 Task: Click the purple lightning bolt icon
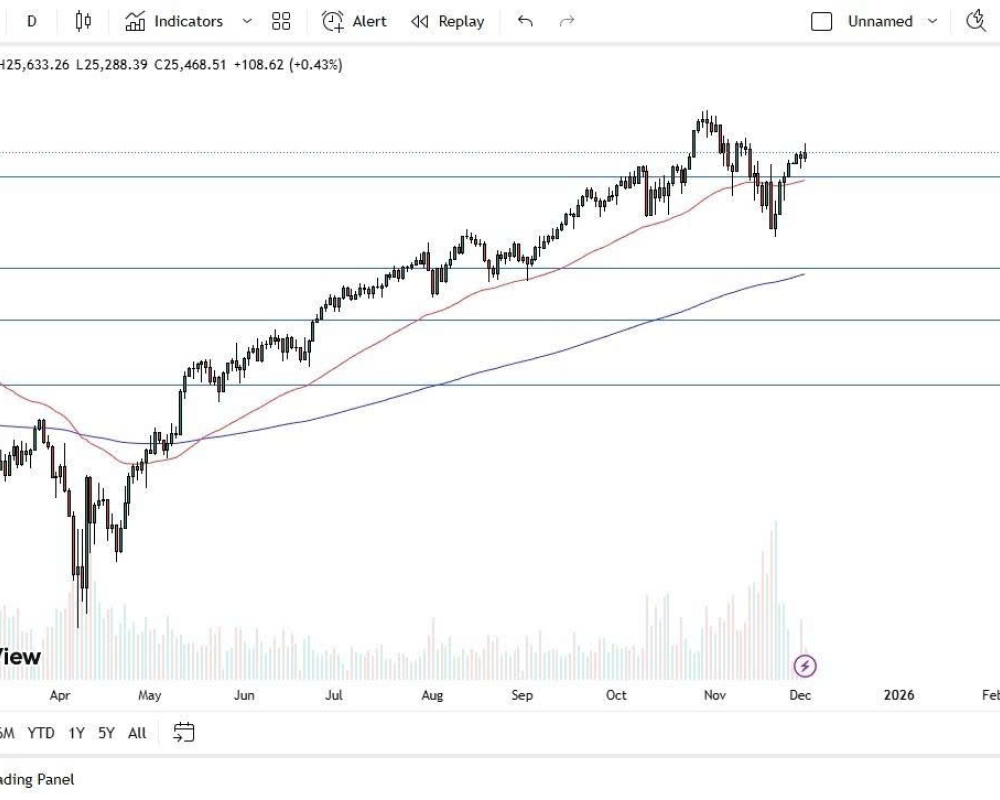pyautogui.click(x=805, y=665)
